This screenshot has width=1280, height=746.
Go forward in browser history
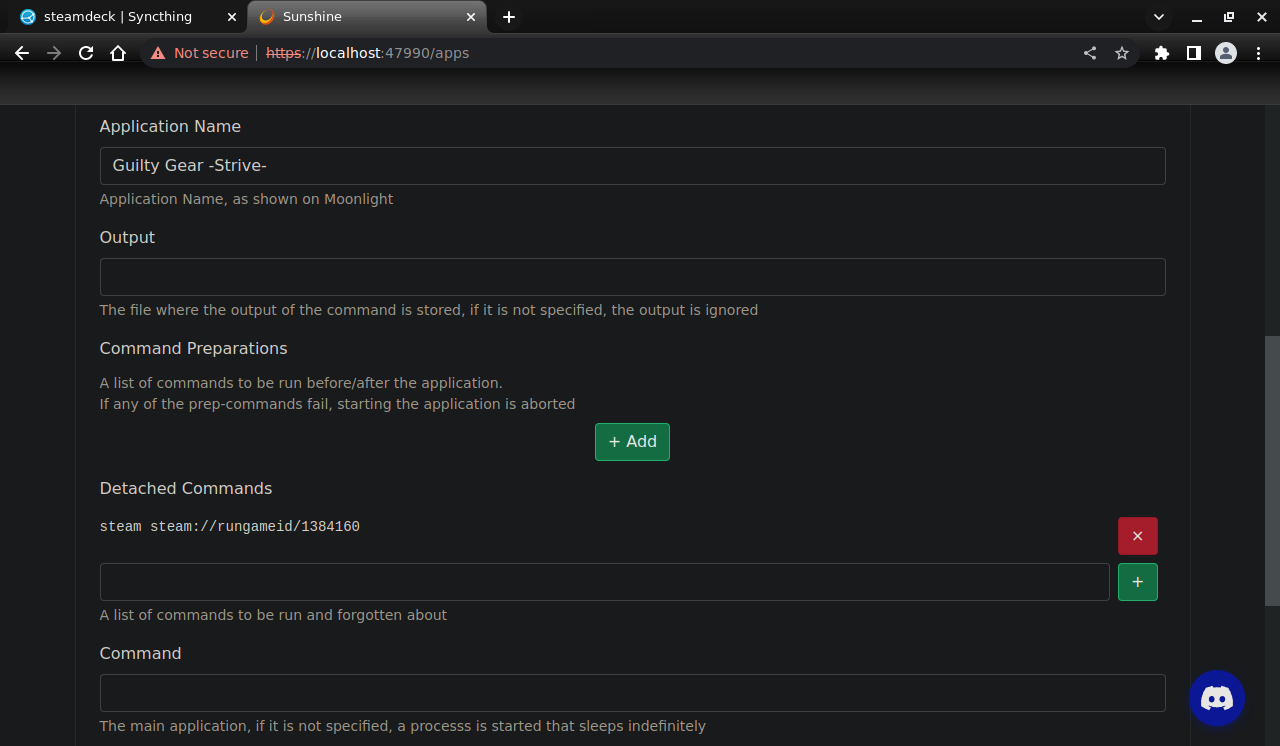pyautogui.click(x=54, y=53)
